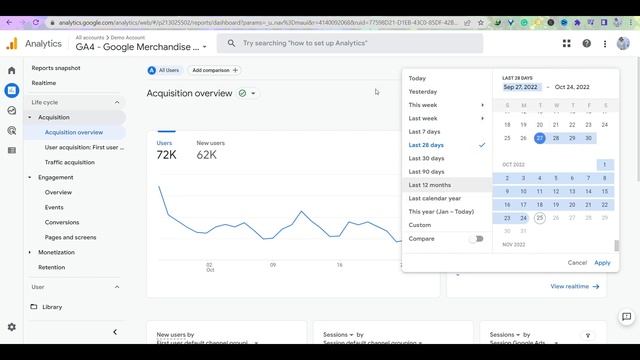
Task: Open the Library folder icon
Action: [34, 307]
